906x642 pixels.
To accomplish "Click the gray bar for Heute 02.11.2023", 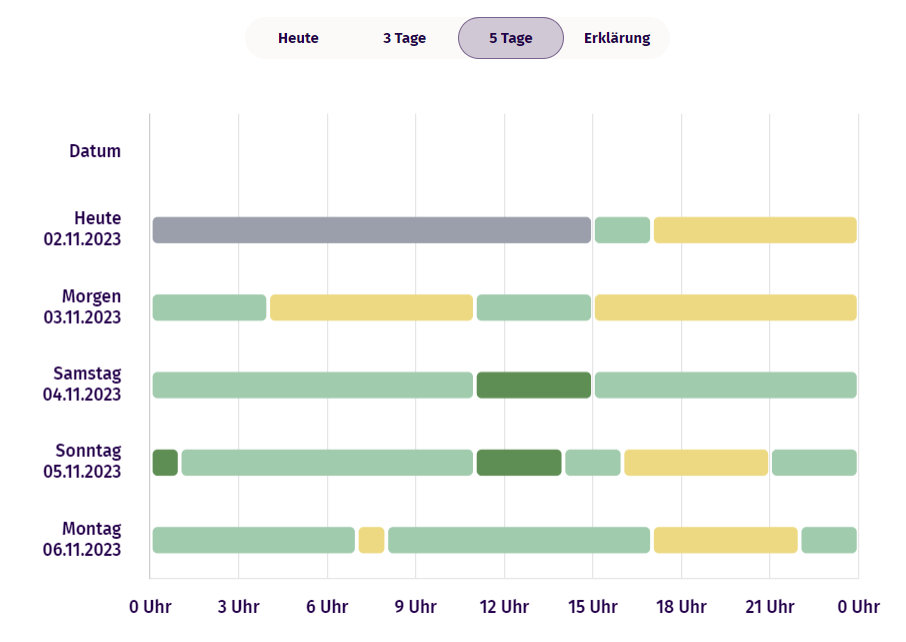I will click(371, 230).
